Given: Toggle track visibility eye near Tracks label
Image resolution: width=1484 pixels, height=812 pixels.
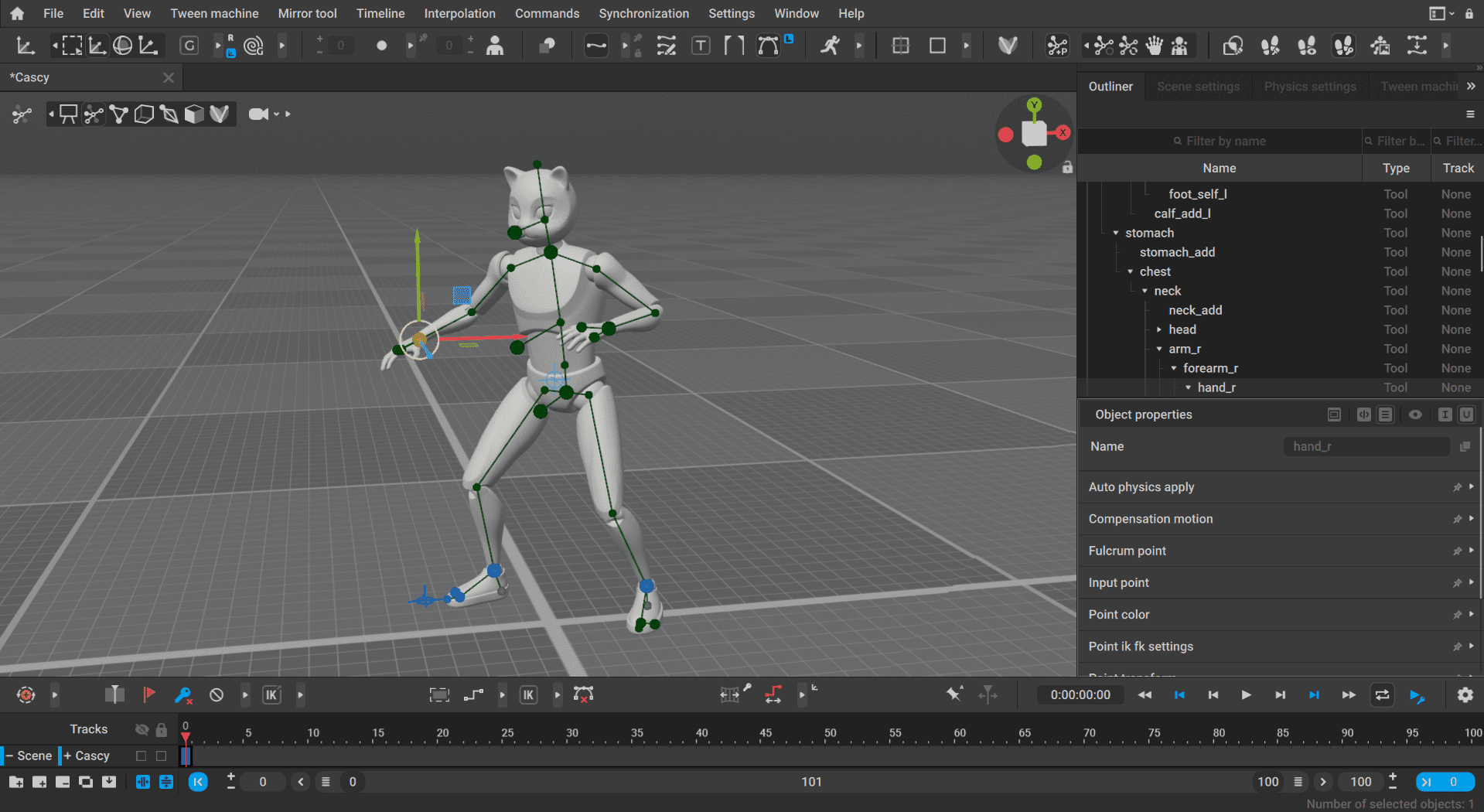Looking at the screenshot, I should [142, 728].
